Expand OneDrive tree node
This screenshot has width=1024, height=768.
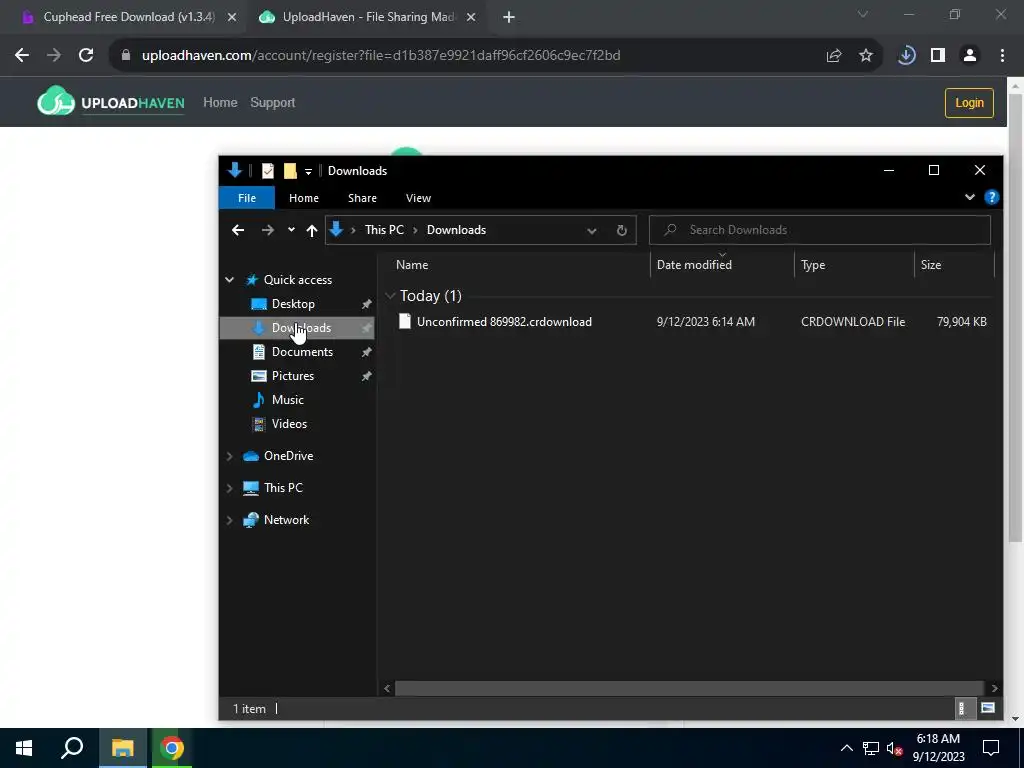[x=229, y=456]
